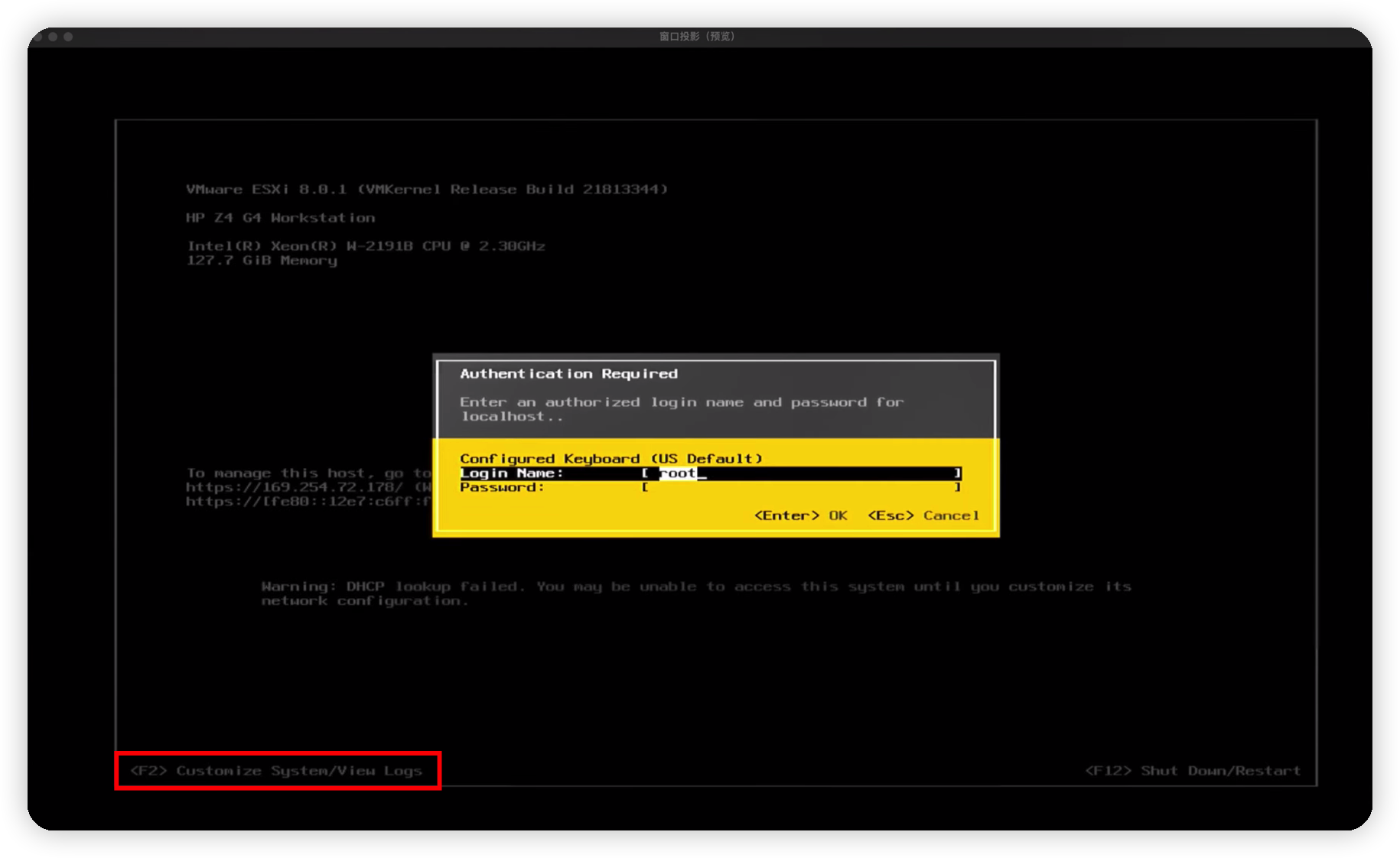The image size is (1400, 858).
Task: Click the Intel Xeon W-2191B CPU line
Action: [x=366, y=246]
